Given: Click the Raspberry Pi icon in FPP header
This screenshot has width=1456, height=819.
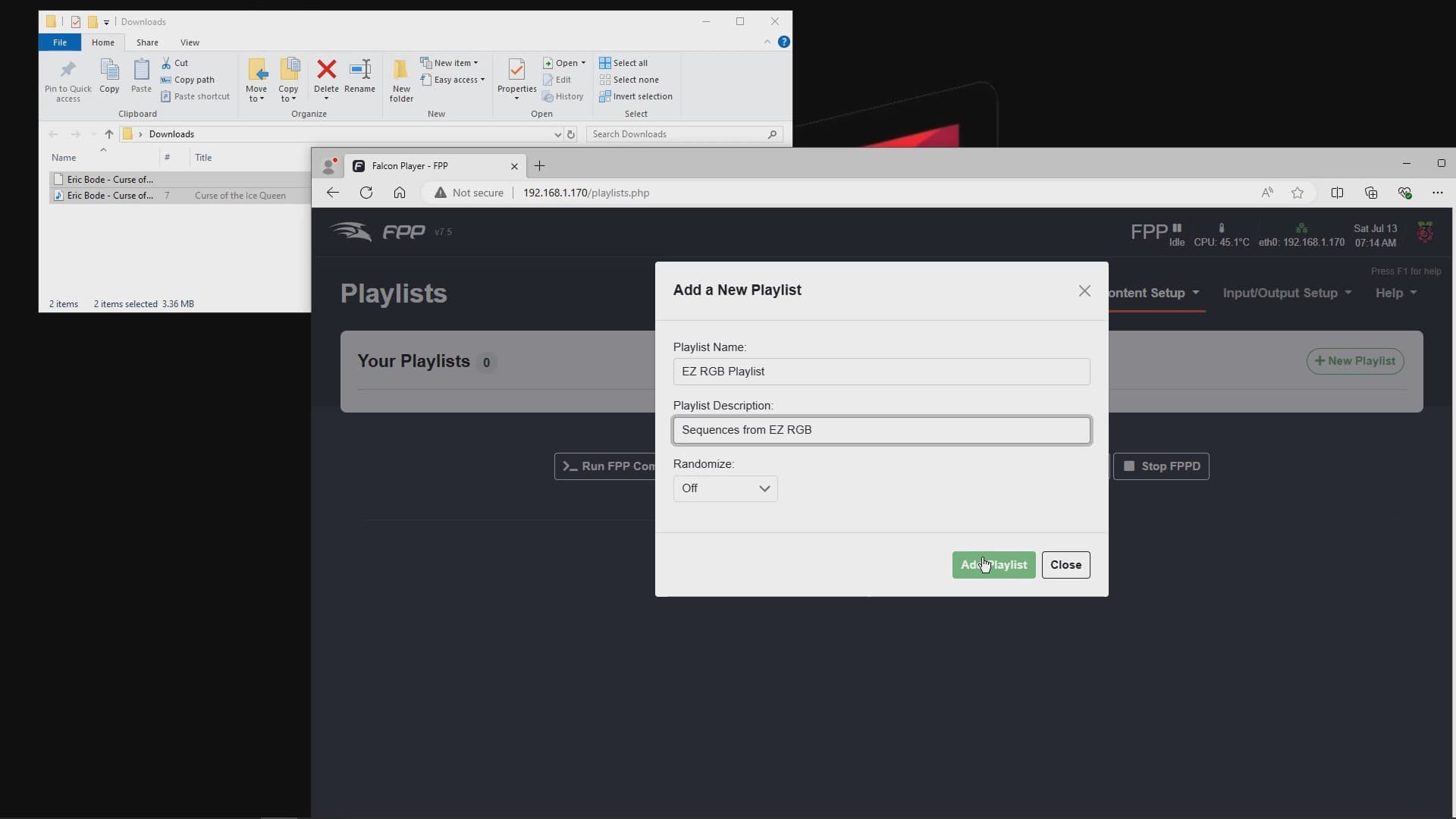Looking at the screenshot, I should pos(1425,232).
